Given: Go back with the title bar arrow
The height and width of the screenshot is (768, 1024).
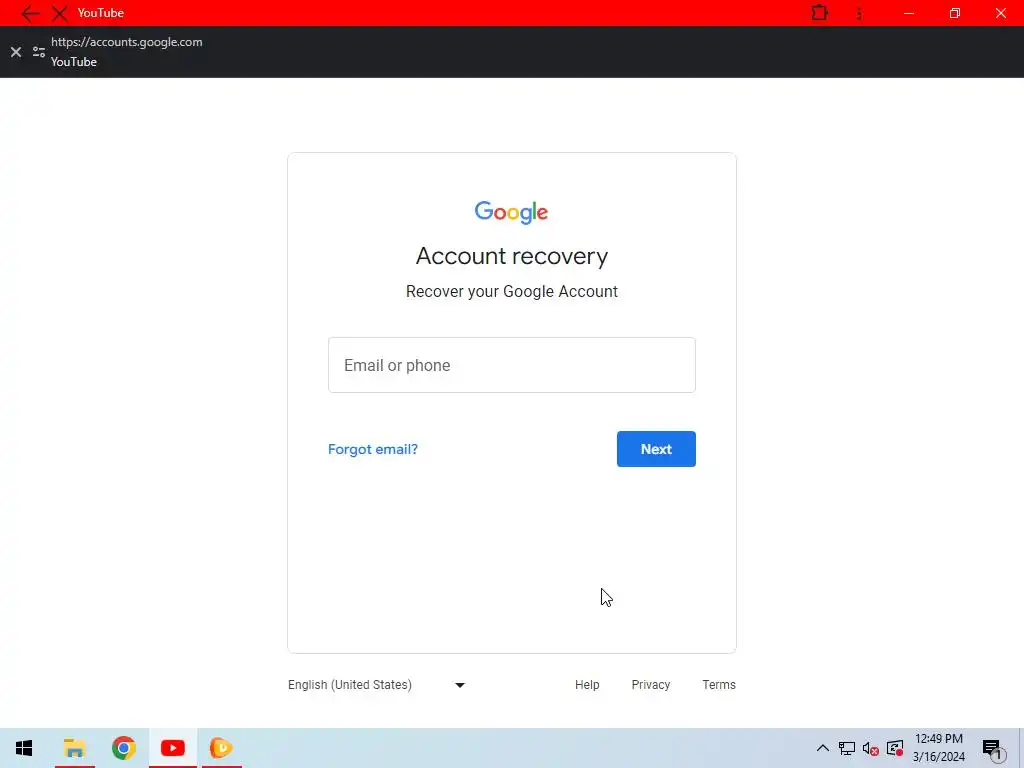Looking at the screenshot, I should [29, 13].
